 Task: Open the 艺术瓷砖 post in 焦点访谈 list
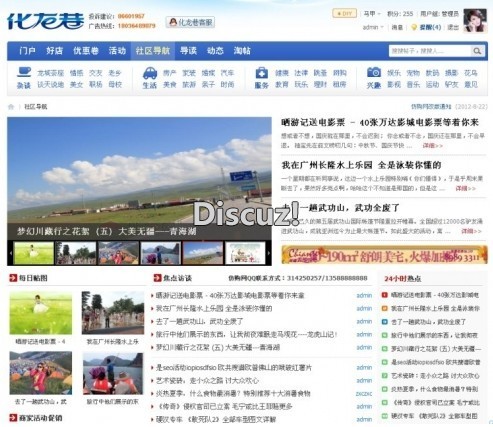click(x=207, y=380)
